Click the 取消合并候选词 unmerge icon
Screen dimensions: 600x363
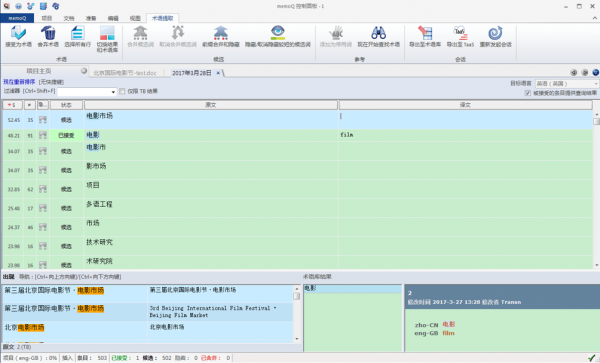tap(178, 33)
